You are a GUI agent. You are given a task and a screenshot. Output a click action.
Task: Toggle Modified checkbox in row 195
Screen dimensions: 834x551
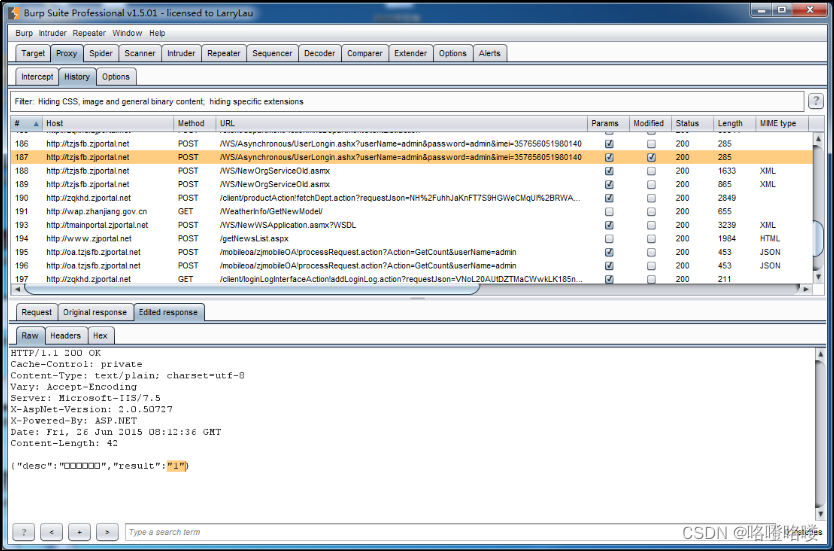click(651, 252)
